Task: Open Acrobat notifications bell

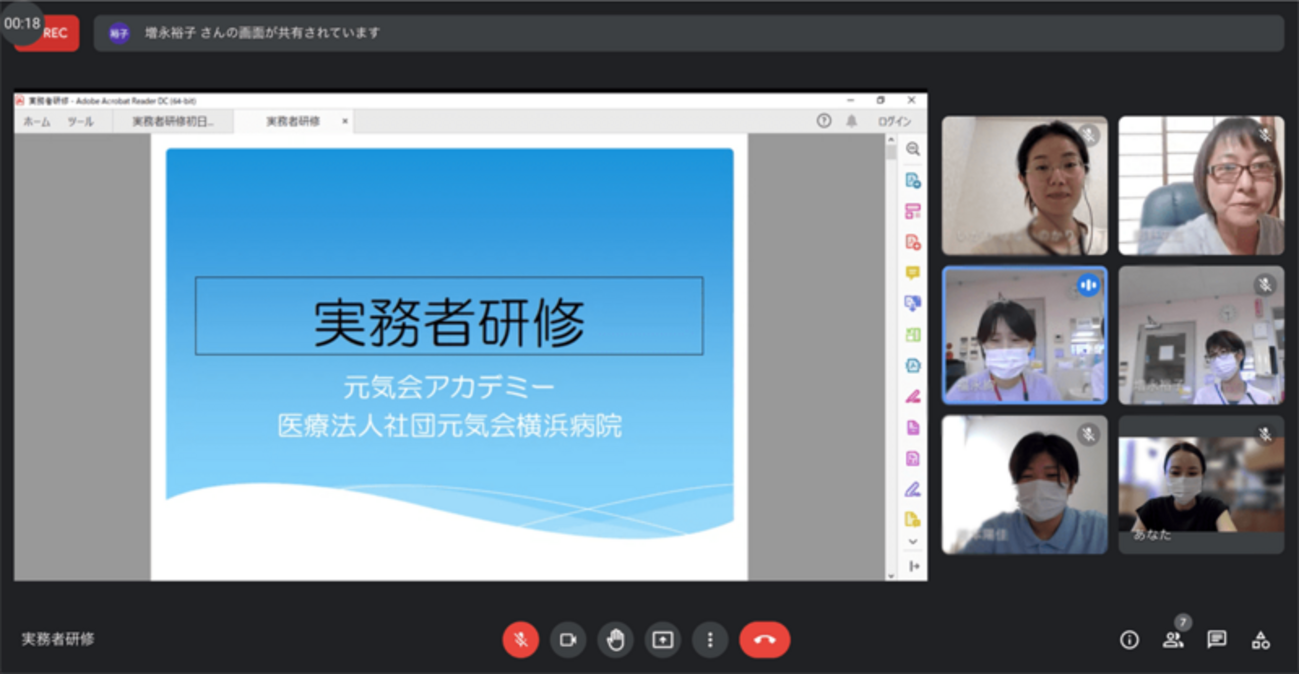Action: click(x=852, y=121)
